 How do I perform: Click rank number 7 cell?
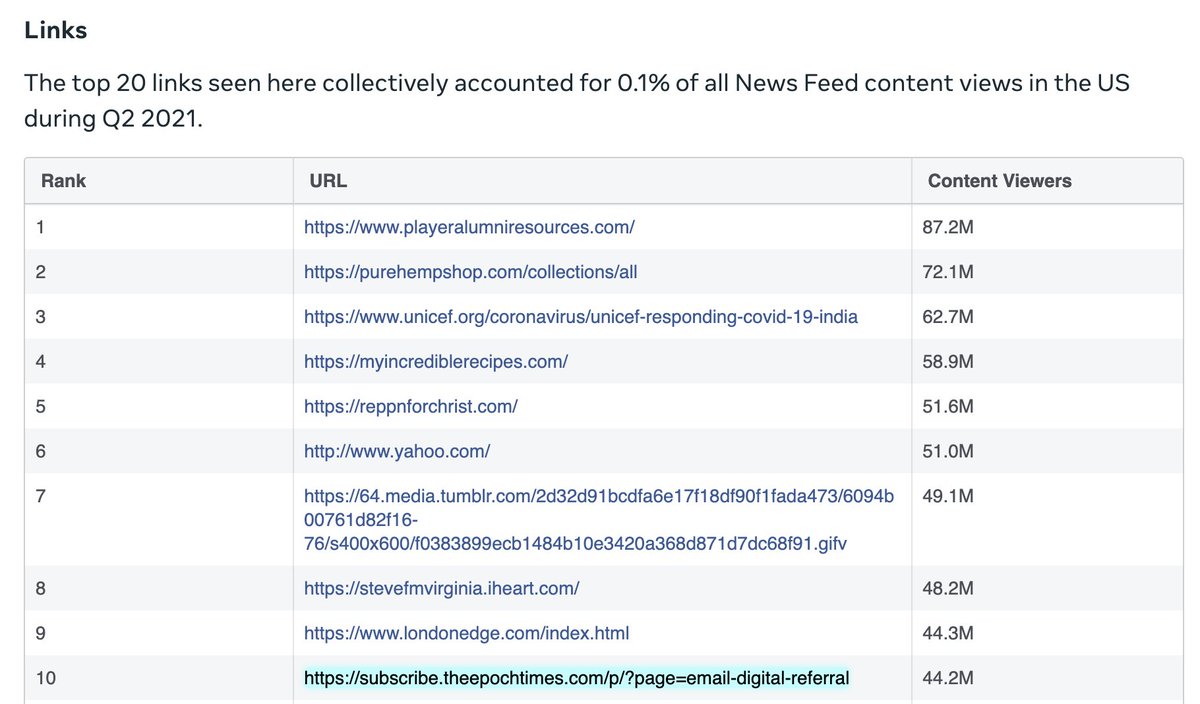[x=159, y=520]
